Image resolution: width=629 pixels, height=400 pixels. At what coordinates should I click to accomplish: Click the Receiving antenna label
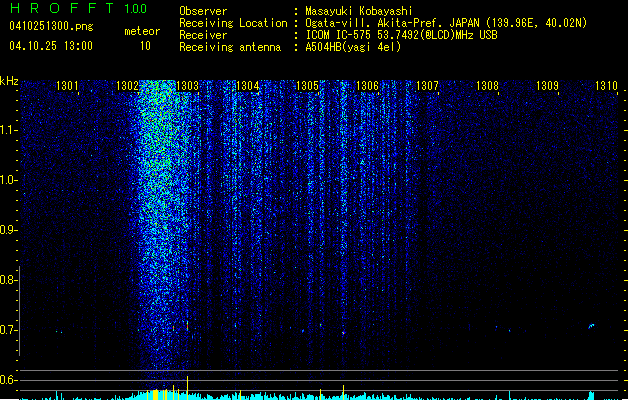tap(230, 47)
